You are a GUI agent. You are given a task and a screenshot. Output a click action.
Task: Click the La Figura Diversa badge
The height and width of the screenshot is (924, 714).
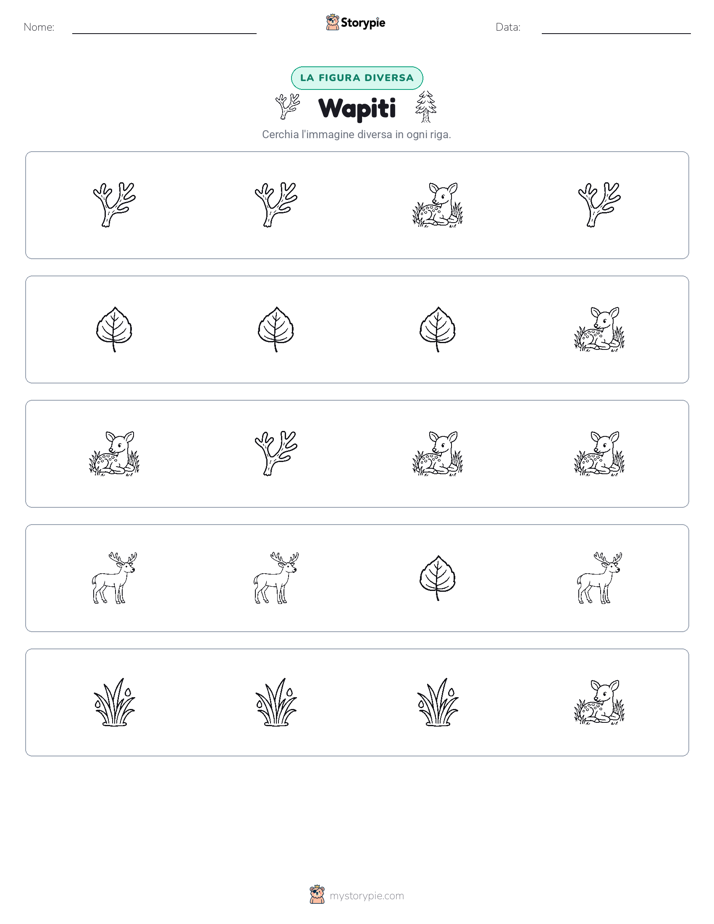pos(357,78)
